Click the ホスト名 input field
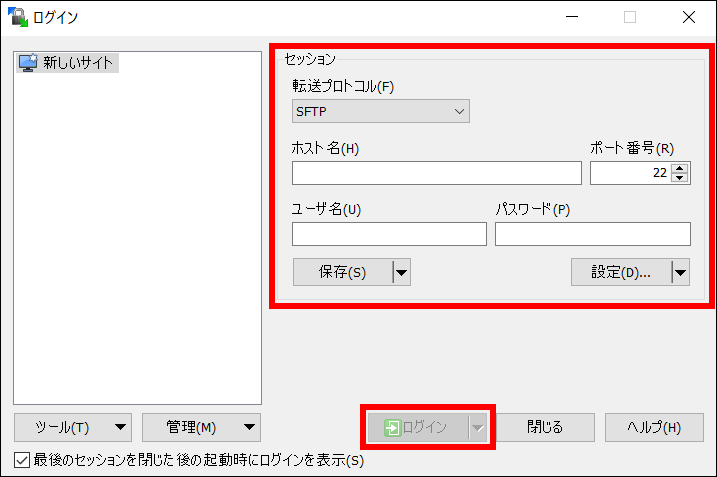Screen dimensions: 717x477 click(436, 173)
